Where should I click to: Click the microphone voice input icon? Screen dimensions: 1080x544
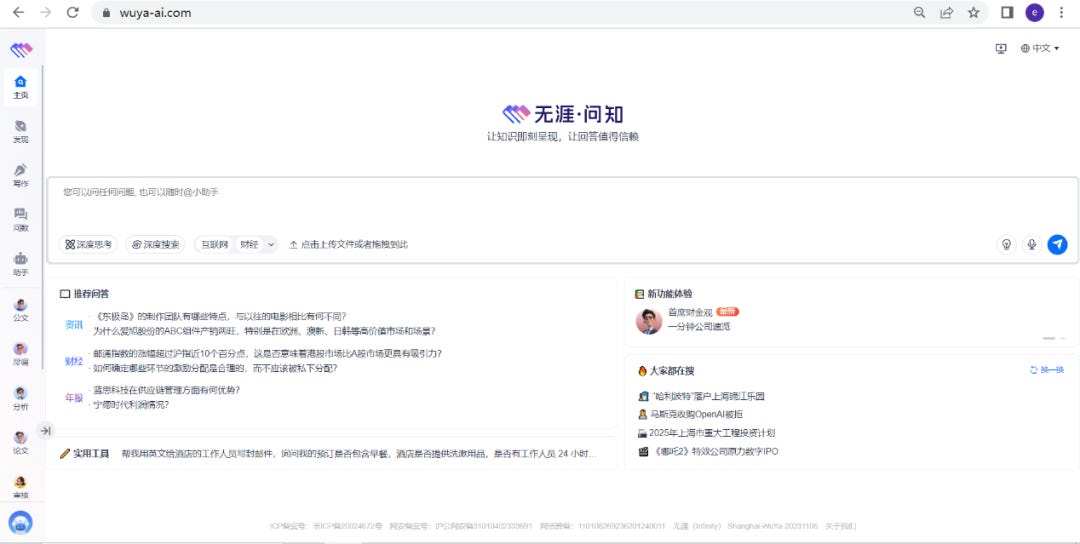pyautogui.click(x=1032, y=244)
